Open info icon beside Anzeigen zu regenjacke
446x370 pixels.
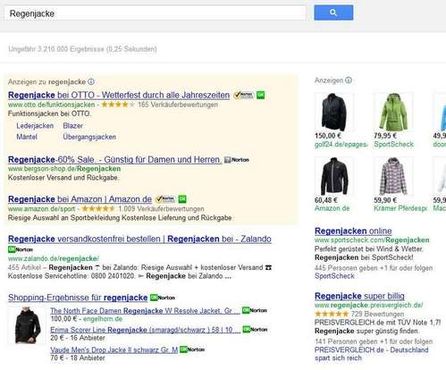coord(91,82)
